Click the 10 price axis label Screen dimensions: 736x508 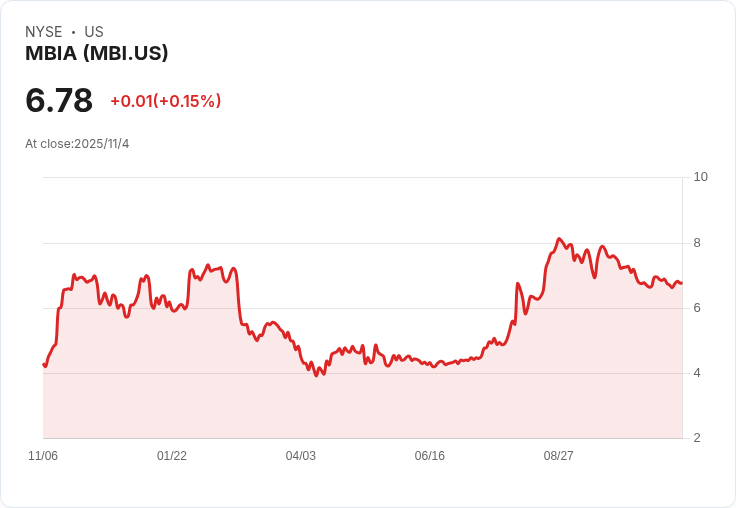click(700, 177)
